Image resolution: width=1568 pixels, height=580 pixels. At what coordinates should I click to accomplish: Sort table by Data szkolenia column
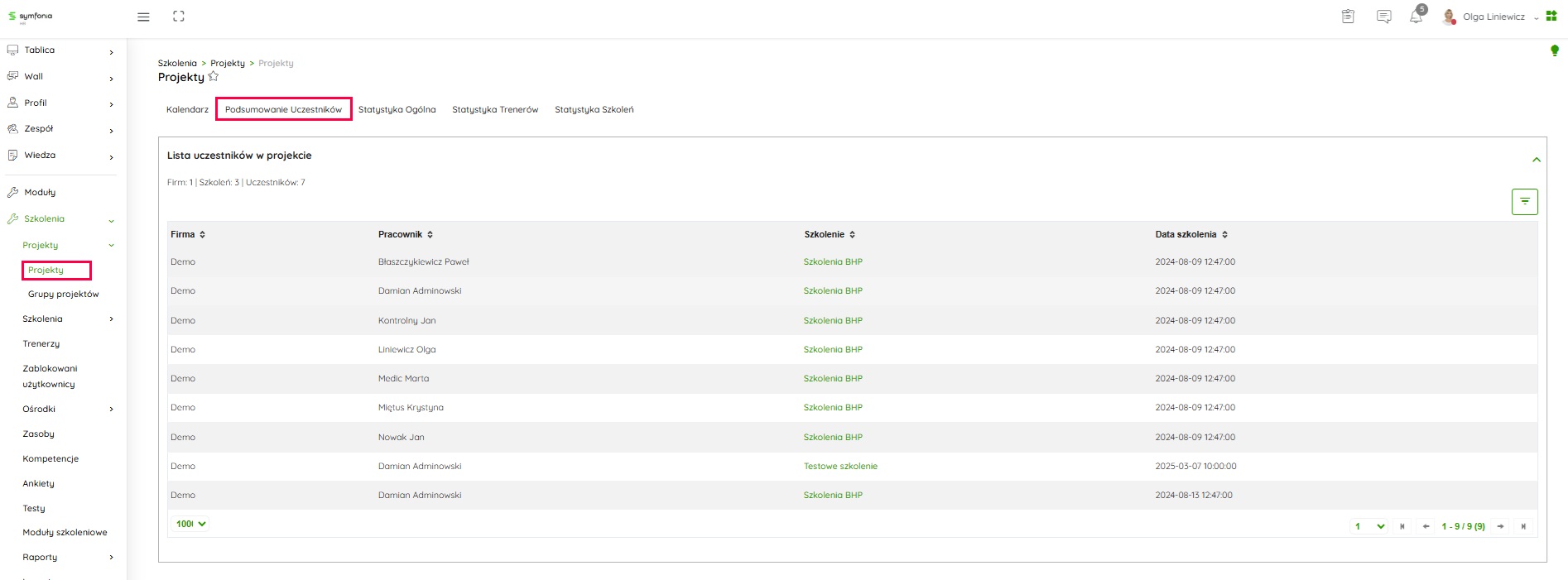(1224, 235)
